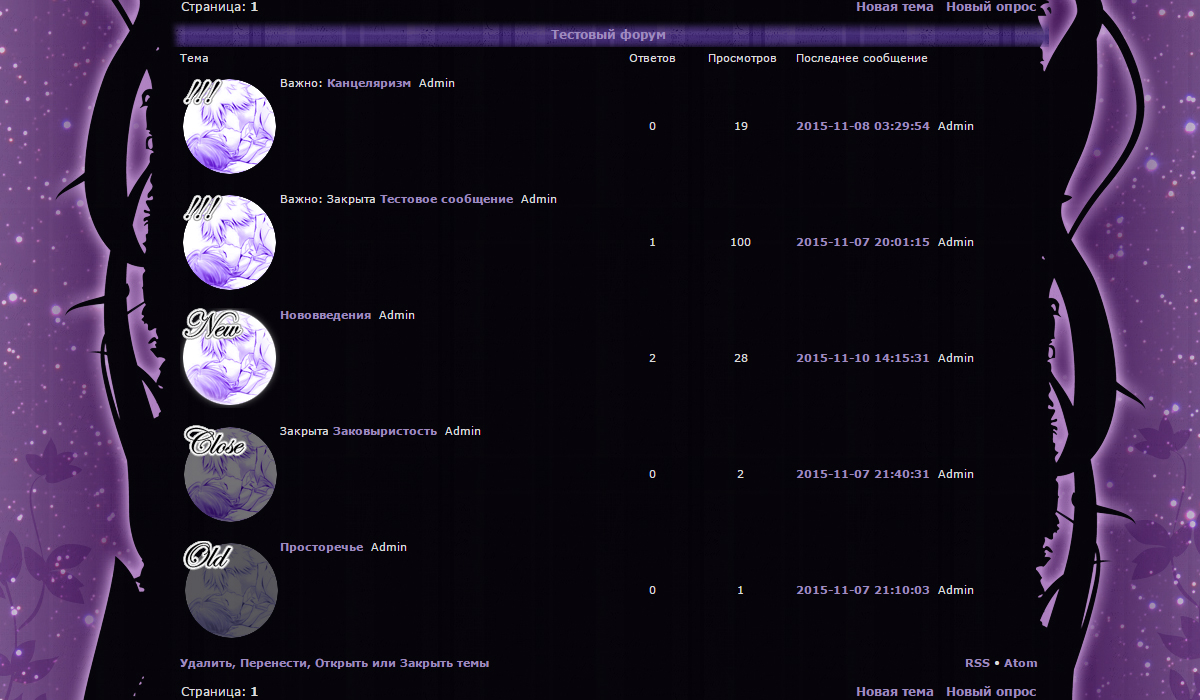1200x700 pixels.
Task: Open Admin profile beside the Просторечье title
Action: click(389, 548)
